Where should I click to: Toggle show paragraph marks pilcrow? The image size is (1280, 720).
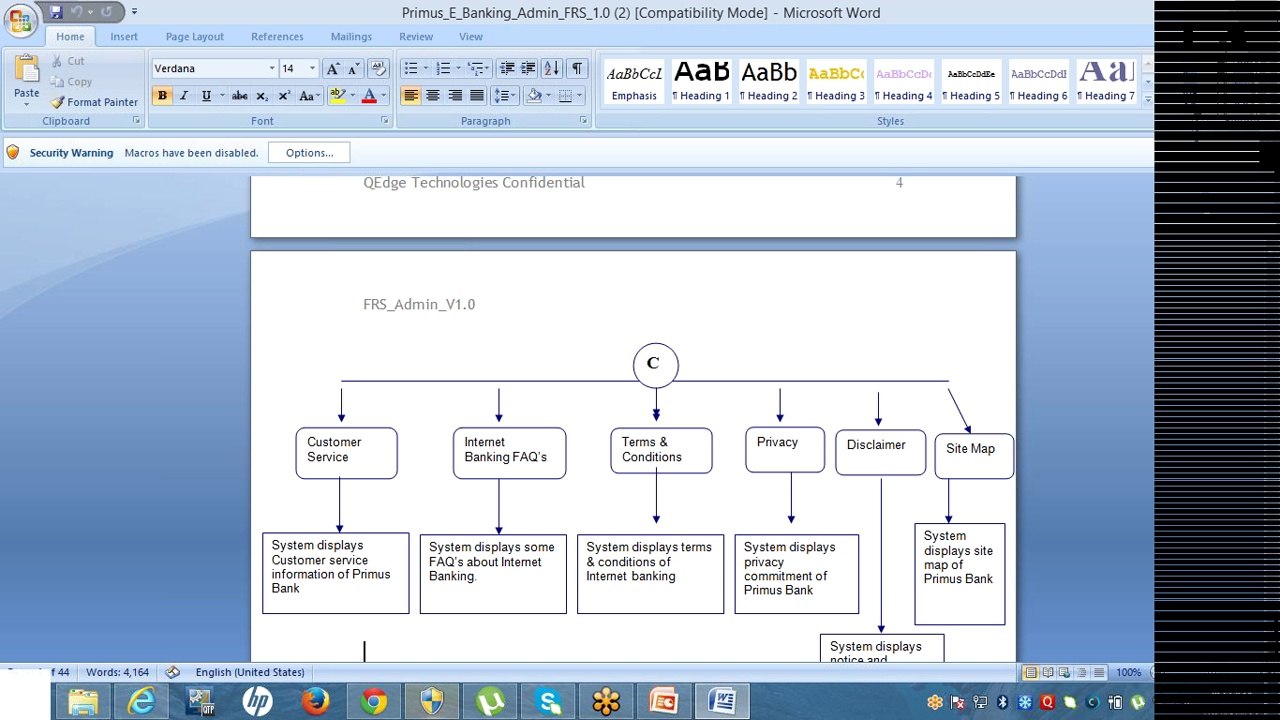point(577,68)
